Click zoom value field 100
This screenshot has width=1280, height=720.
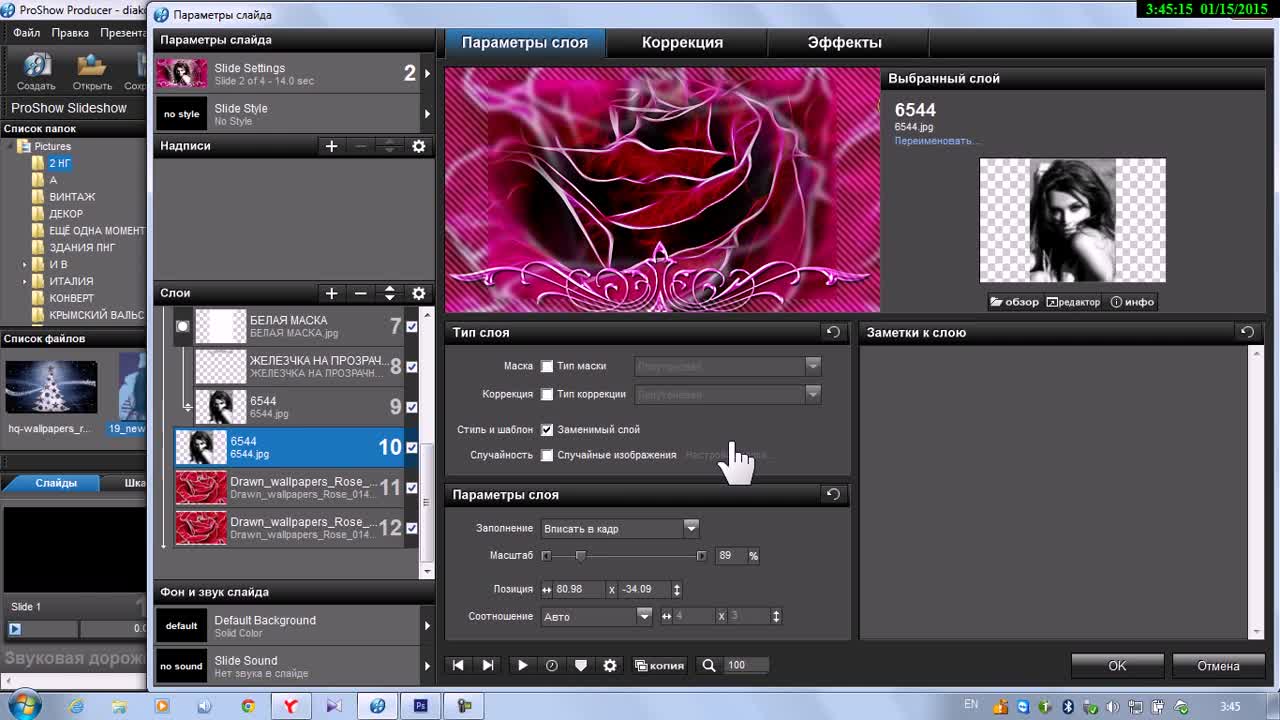point(745,665)
